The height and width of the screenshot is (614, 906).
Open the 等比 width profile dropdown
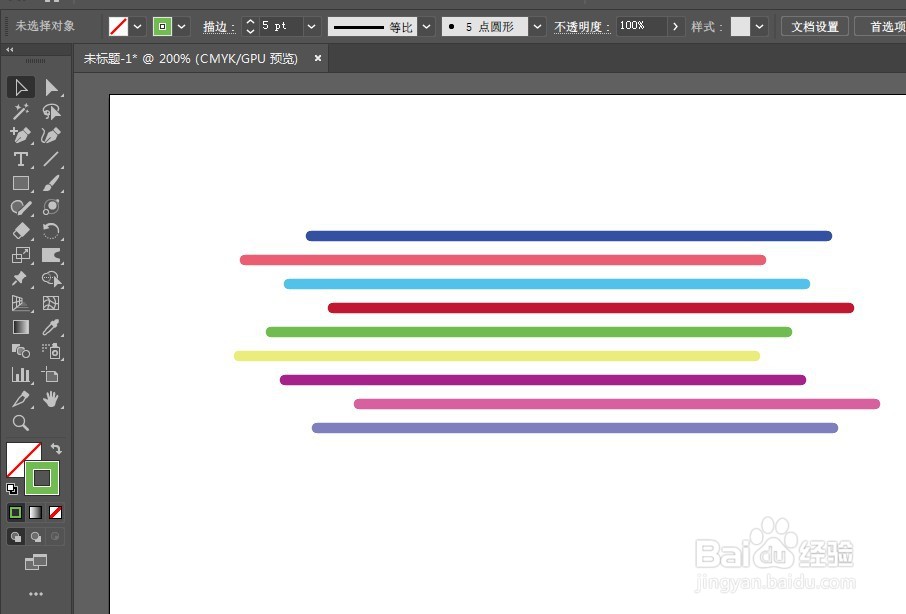tap(426, 26)
